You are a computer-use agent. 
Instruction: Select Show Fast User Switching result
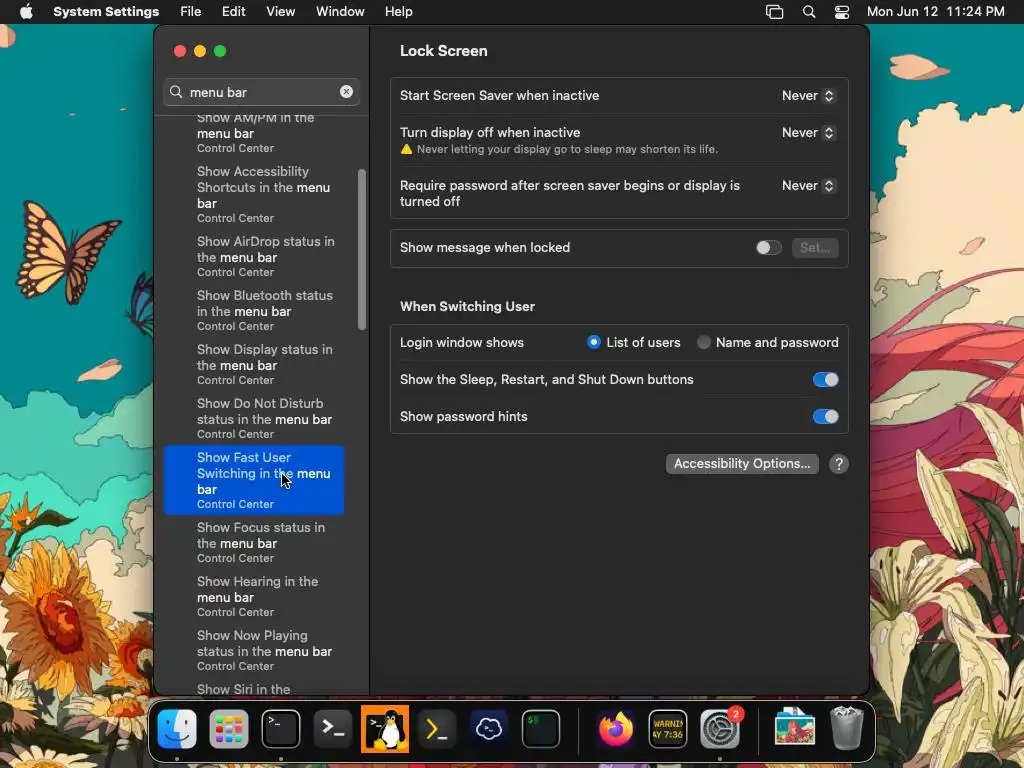tap(255, 480)
